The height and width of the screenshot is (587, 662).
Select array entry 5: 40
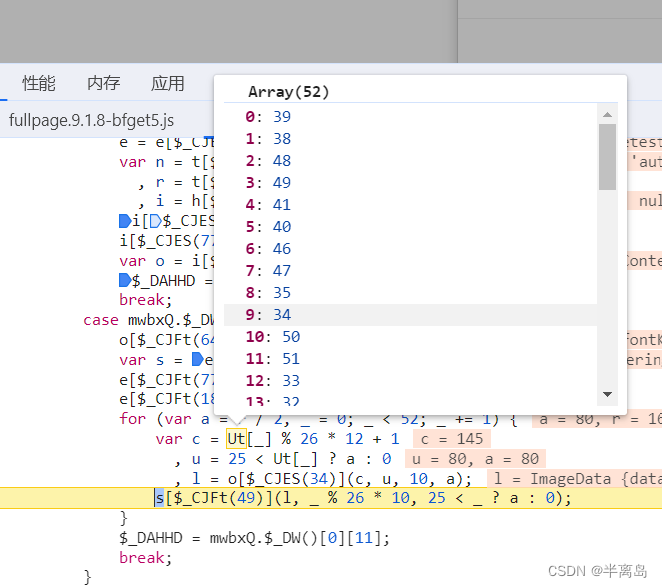410,226
